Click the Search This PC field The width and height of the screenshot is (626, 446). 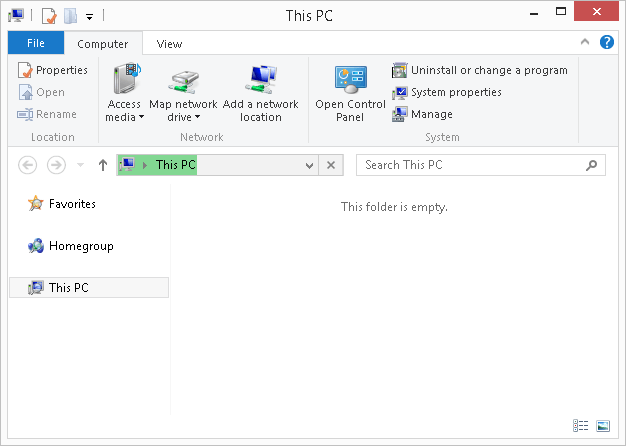click(x=481, y=165)
